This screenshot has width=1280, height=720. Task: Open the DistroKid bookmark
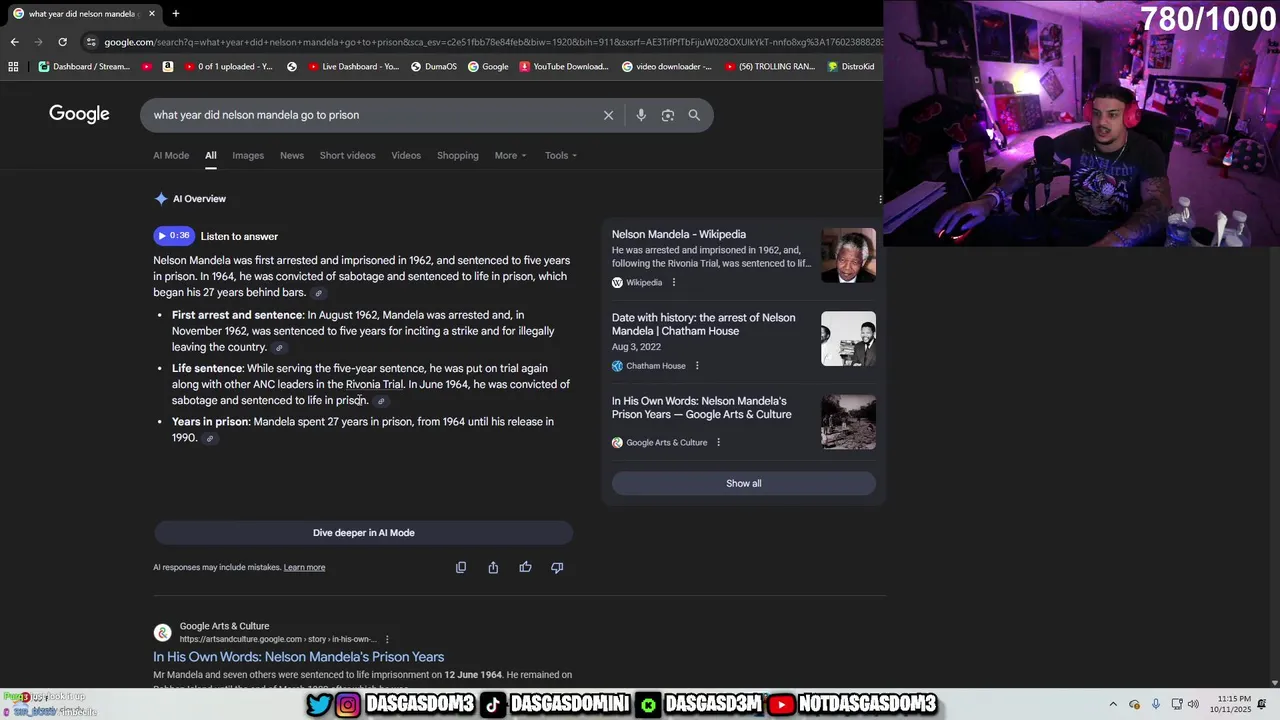point(850,67)
